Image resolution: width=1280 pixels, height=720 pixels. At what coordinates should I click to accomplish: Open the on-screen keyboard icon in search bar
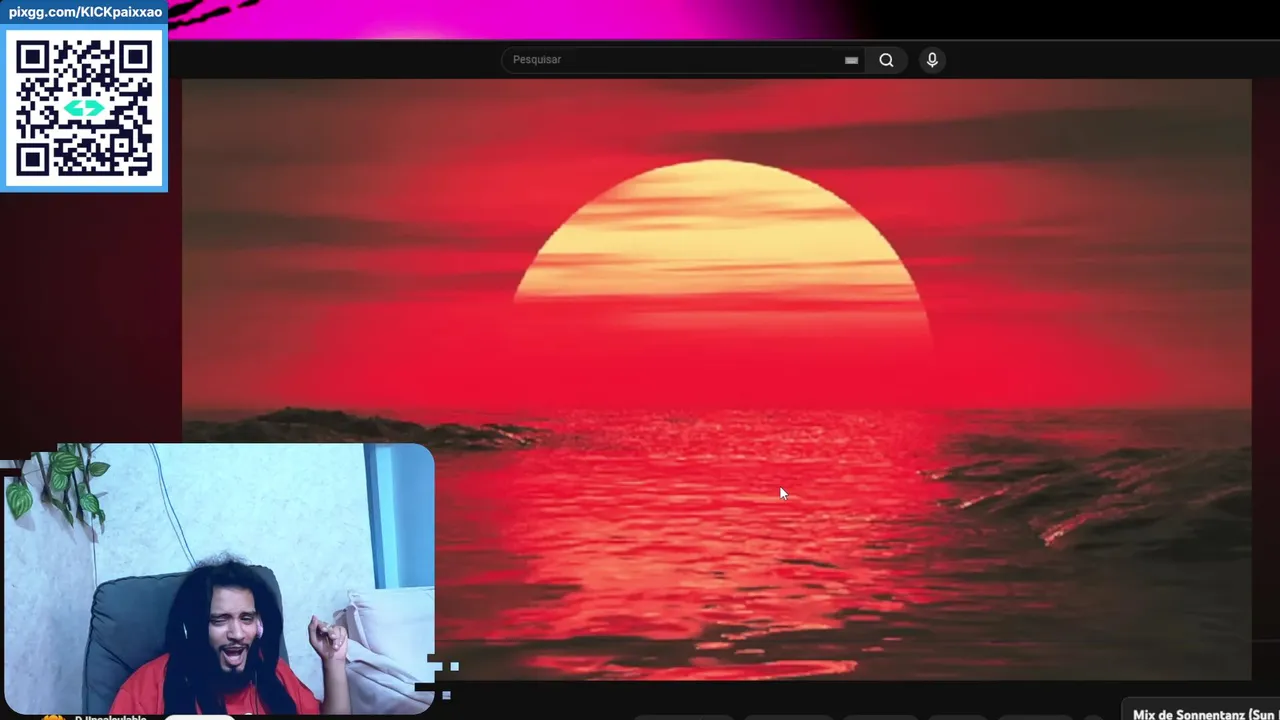pos(851,60)
